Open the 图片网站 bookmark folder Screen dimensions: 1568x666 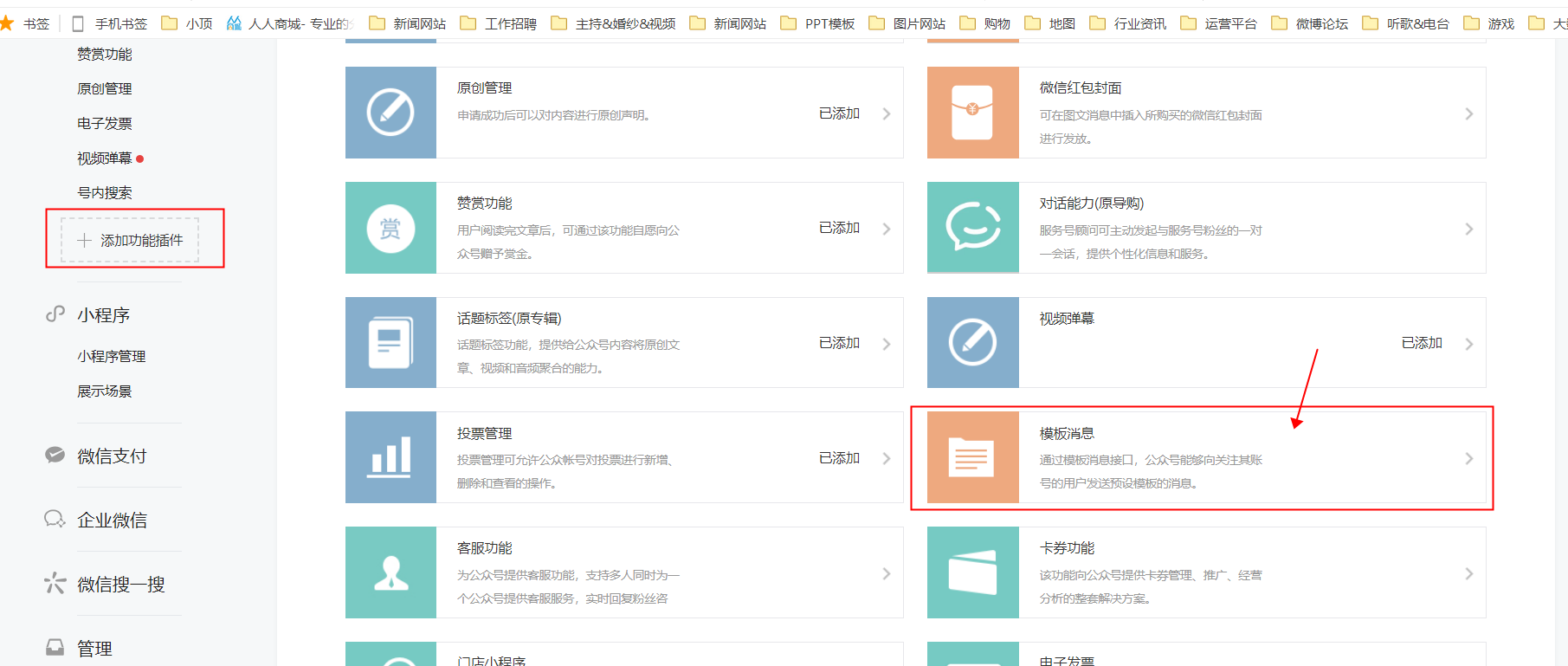click(x=907, y=23)
